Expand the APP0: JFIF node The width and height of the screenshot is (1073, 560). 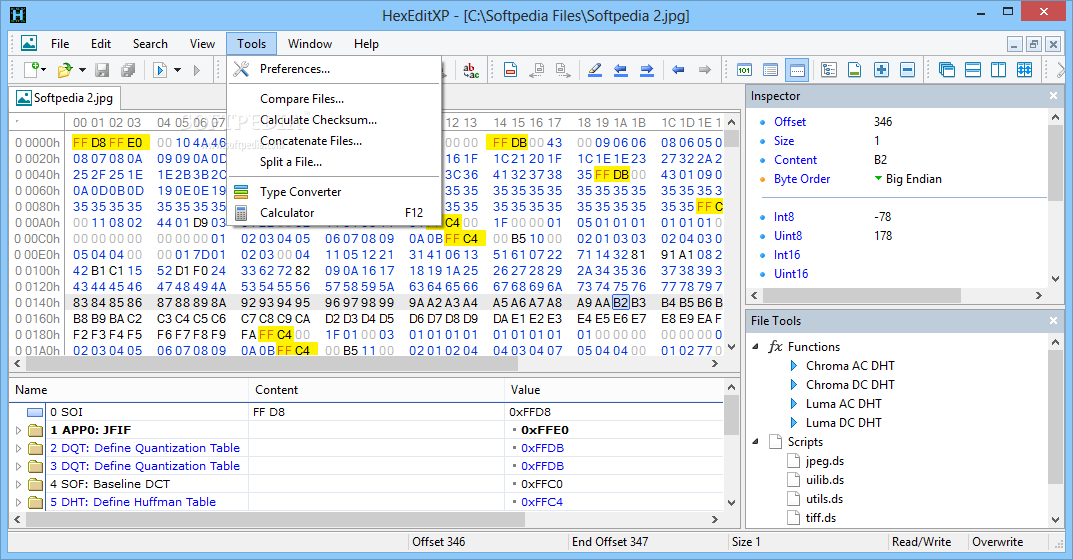[x=18, y=431]
